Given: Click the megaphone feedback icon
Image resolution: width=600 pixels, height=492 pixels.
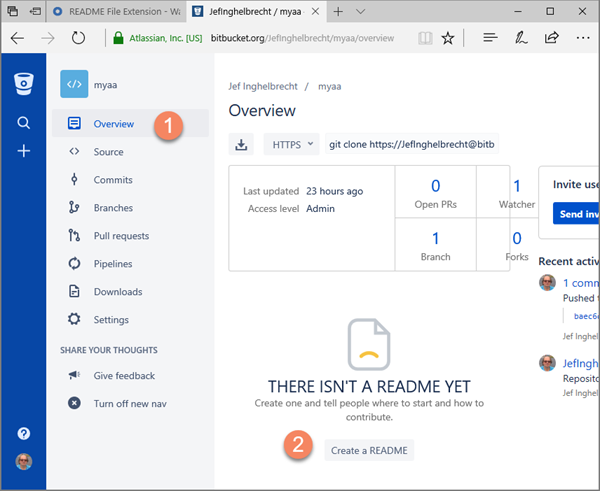Looking at the screenshot, I should click(x=74, y=375).
